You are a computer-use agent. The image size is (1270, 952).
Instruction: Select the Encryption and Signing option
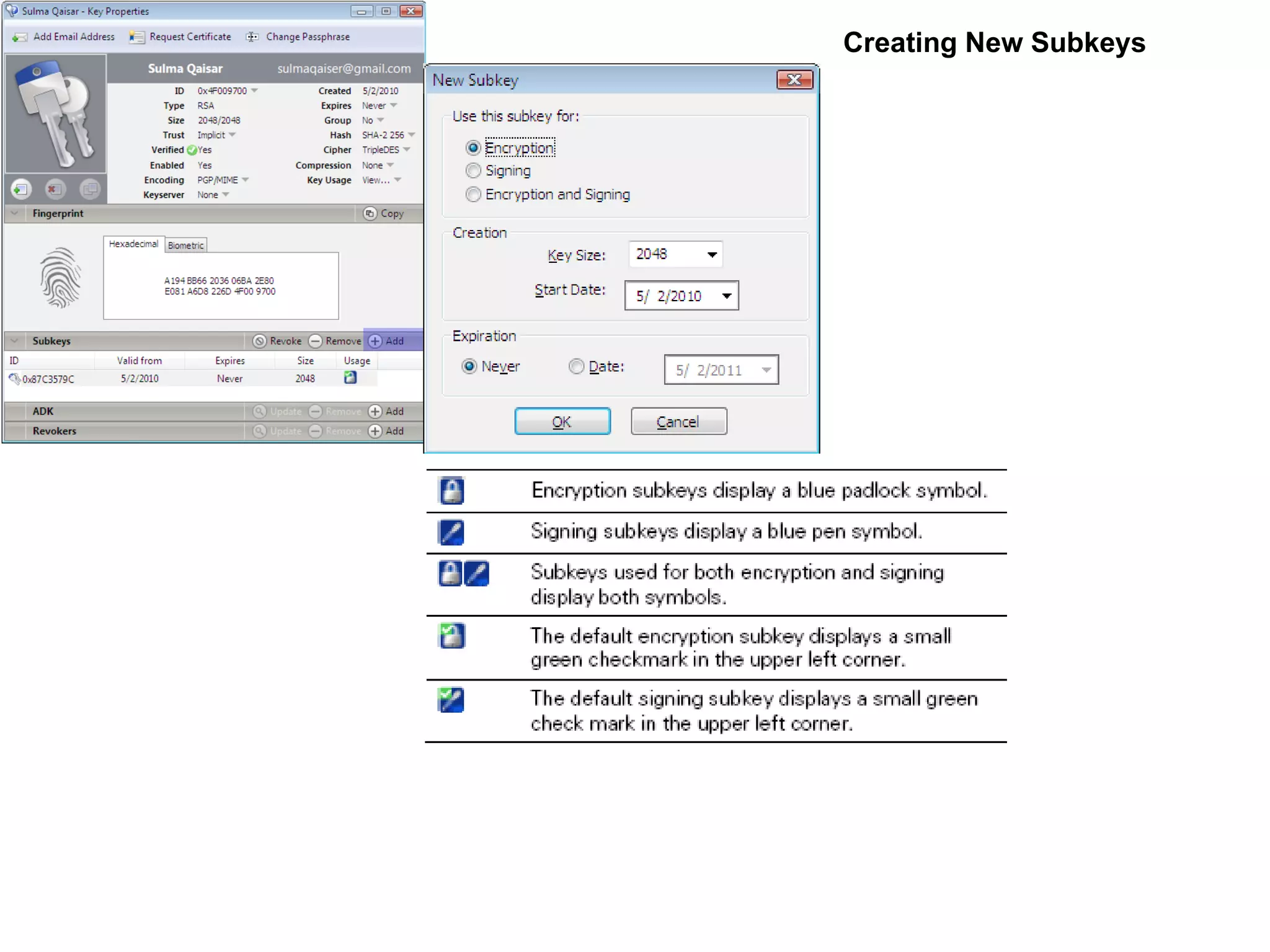pos(473,195)
